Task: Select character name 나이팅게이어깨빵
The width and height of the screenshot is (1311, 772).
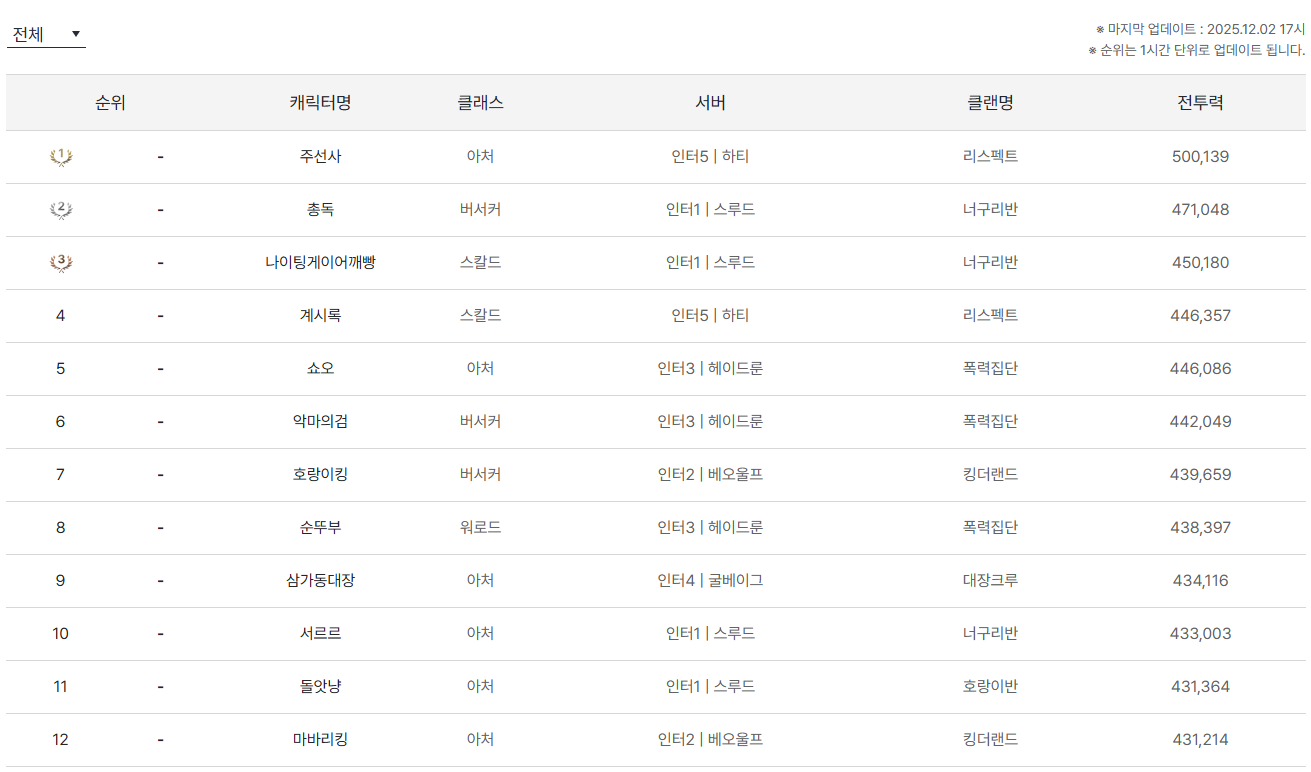Action: [x=320, y=263]
